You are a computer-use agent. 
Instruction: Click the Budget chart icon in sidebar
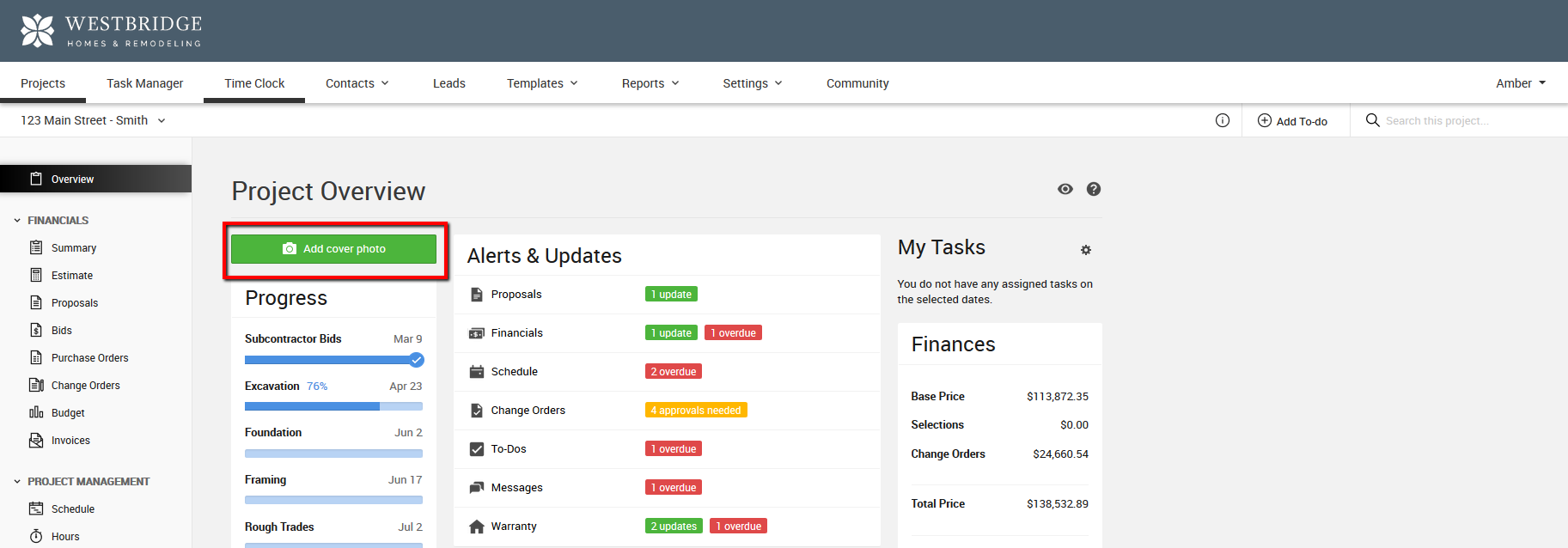[x=36, y=412]
